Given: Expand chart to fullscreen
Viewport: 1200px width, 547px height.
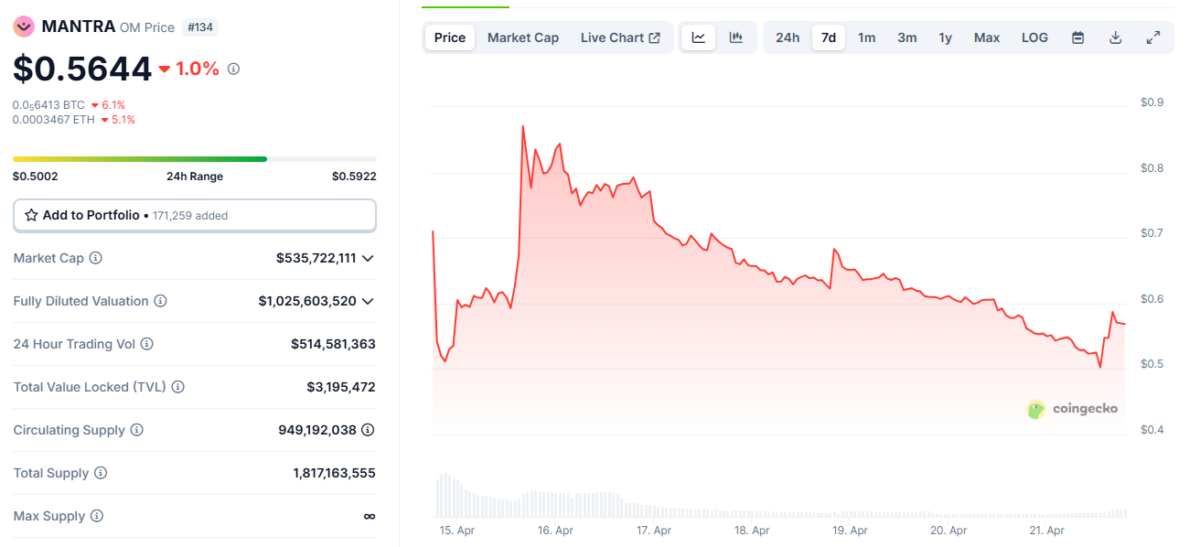Looking at the screenshot, I should tap(1153, 38).
